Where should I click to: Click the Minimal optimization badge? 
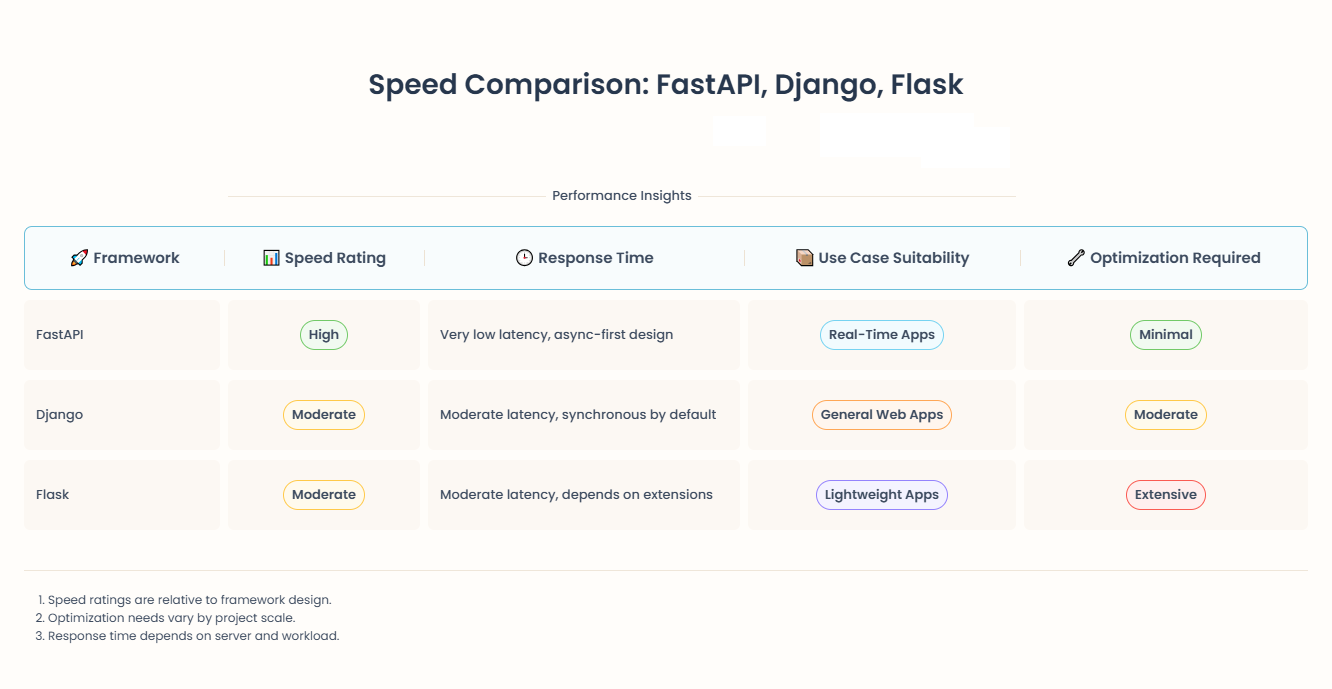[x=1165, y=335]
